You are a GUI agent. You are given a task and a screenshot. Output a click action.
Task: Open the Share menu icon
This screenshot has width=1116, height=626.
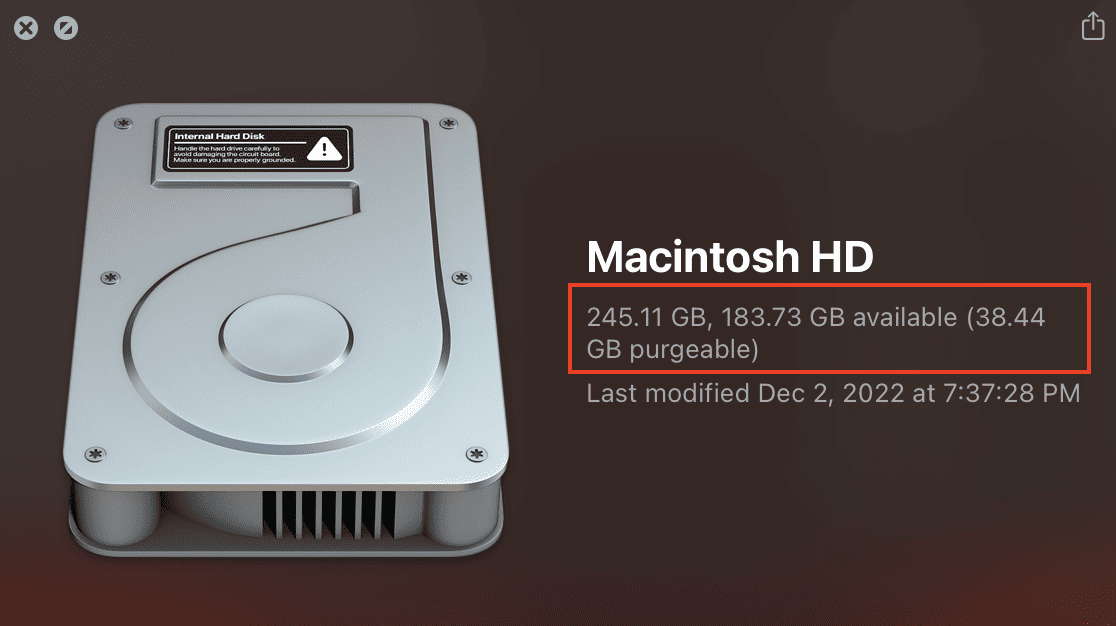tap(1093, 26)
